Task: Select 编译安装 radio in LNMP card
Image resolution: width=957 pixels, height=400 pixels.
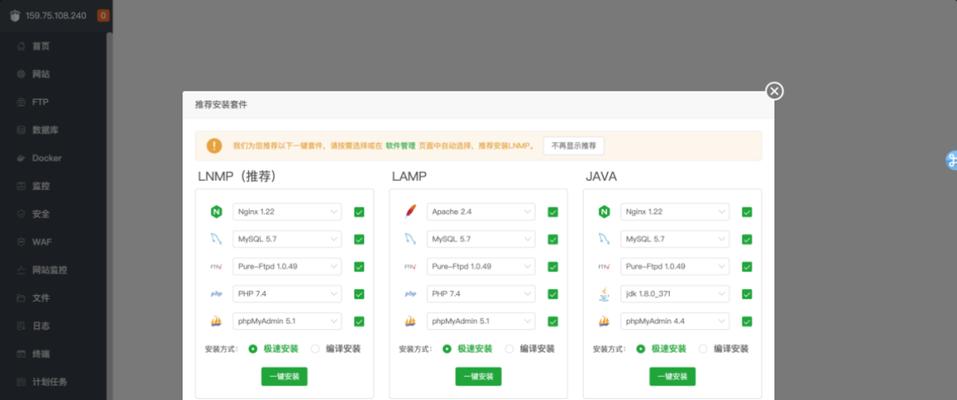Action: click(x=316, y=349)
